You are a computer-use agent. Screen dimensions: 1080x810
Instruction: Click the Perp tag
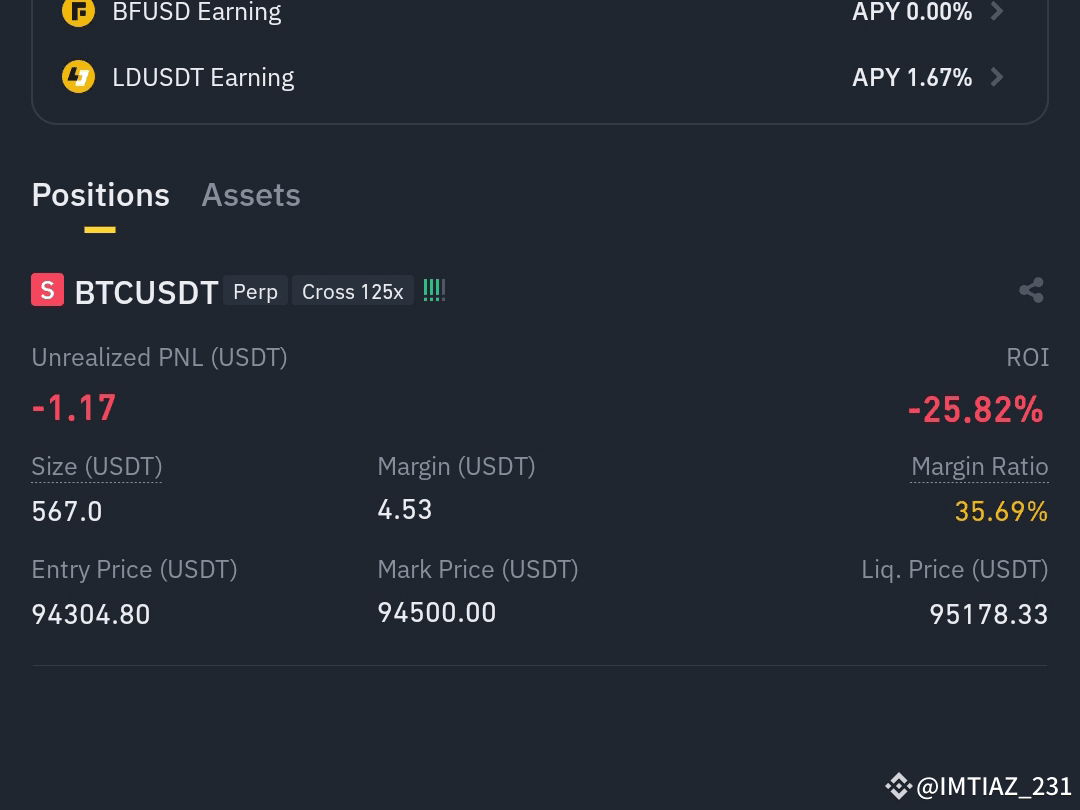(256, 291)
